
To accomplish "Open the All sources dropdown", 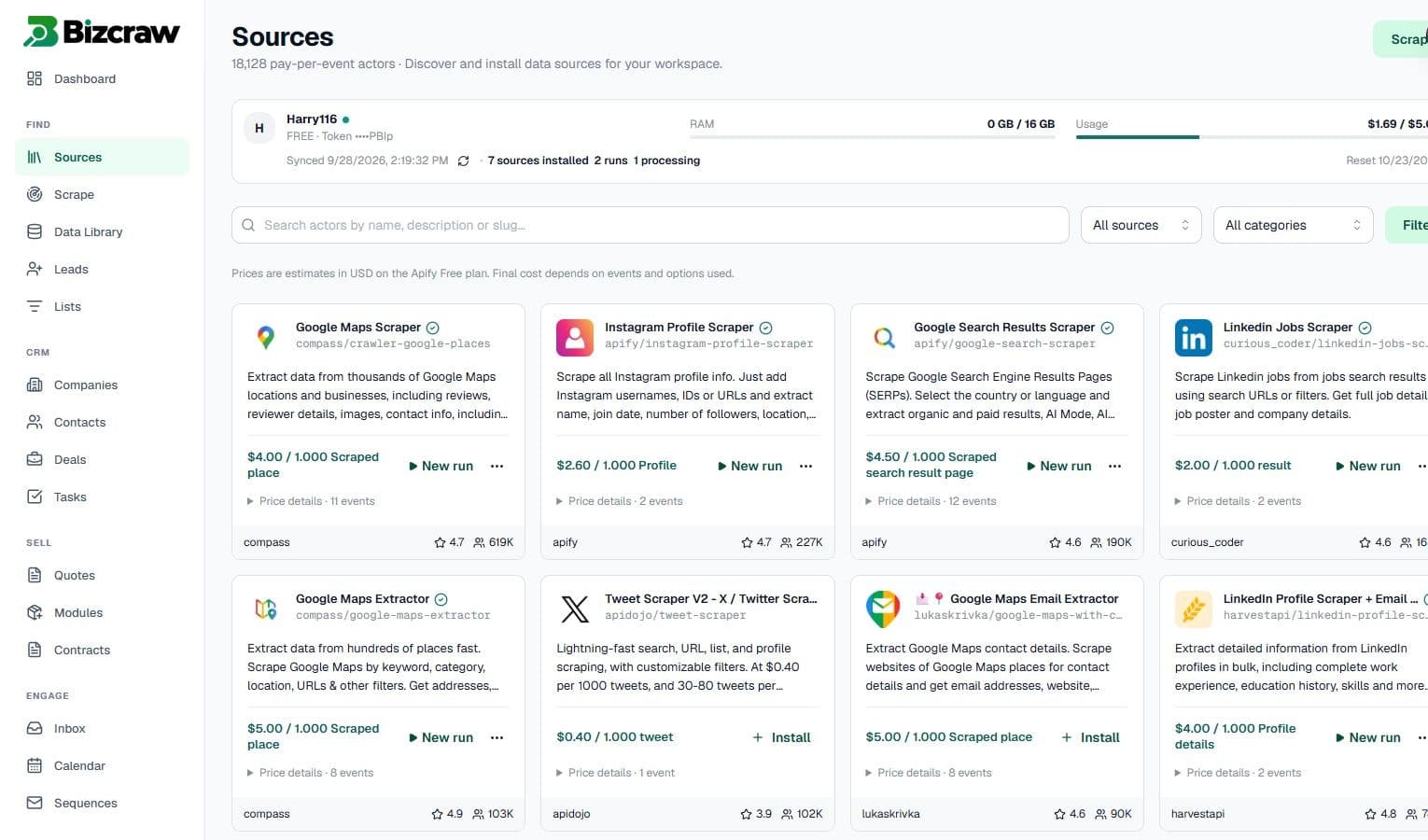I will click(x=1141, y=225).
